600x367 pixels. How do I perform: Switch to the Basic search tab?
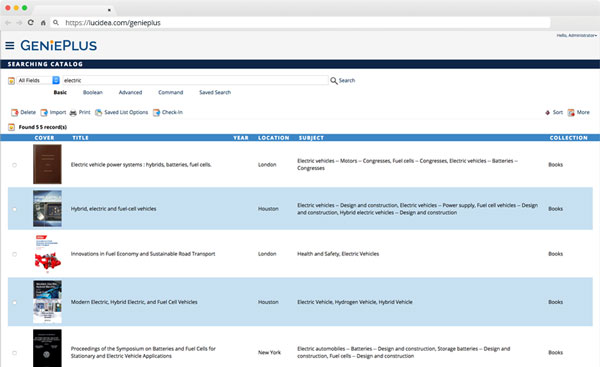click(60, 92)
